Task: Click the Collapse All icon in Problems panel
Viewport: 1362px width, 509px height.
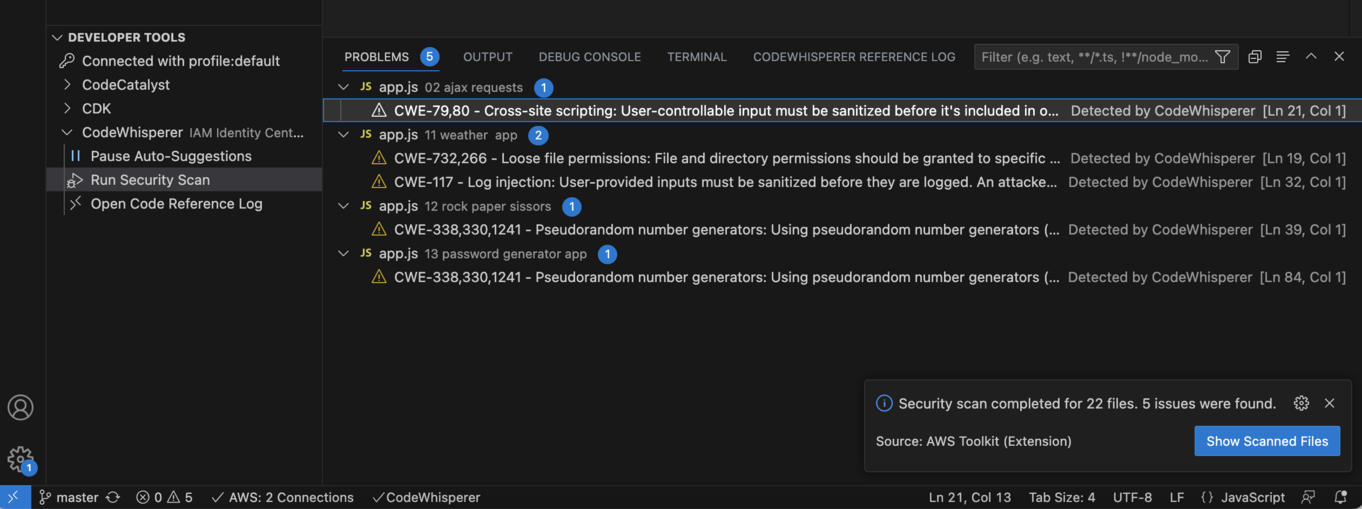Action: [x=1255, y=57]
